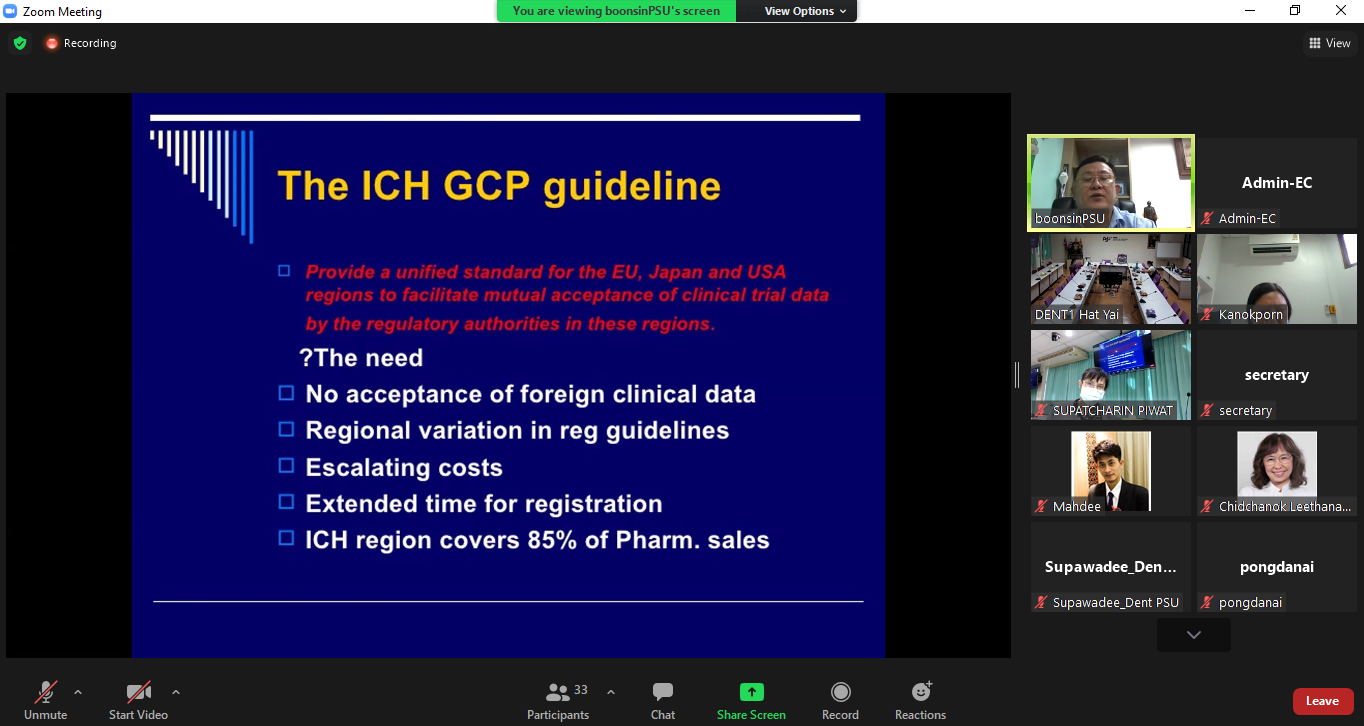Image resolution: width=1364 pixels, height=726 pixels.
Task: Click the green encryption shield icon
Action: (20, 43)
